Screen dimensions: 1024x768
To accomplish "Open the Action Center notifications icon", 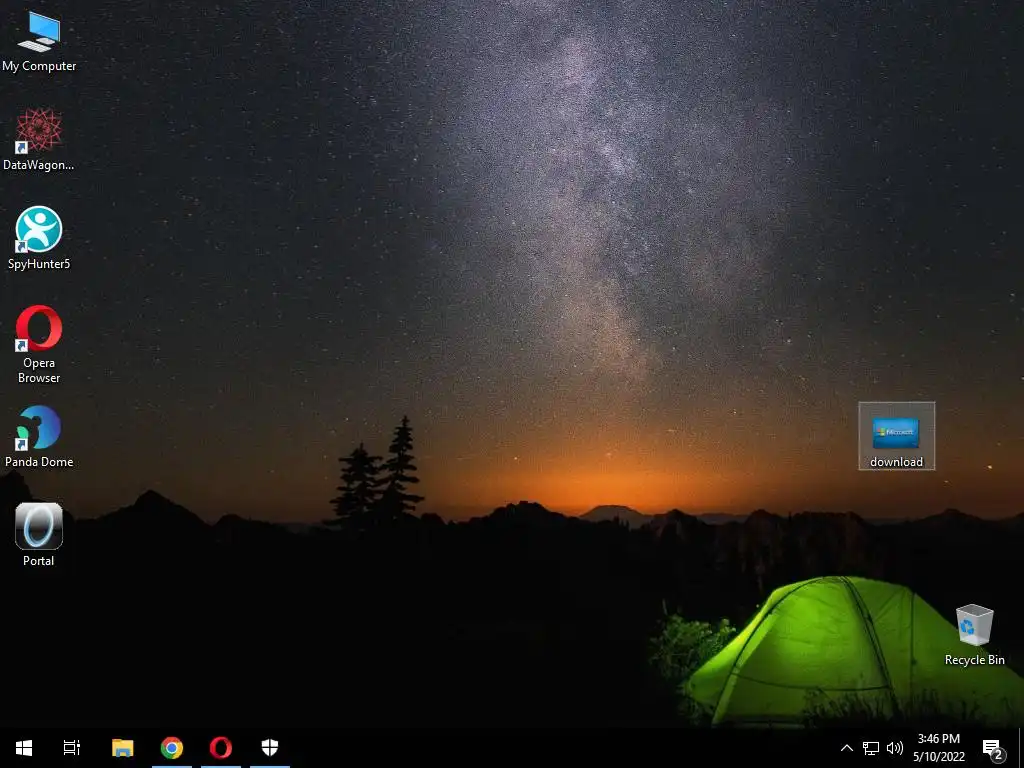I will tap(992, 748).
